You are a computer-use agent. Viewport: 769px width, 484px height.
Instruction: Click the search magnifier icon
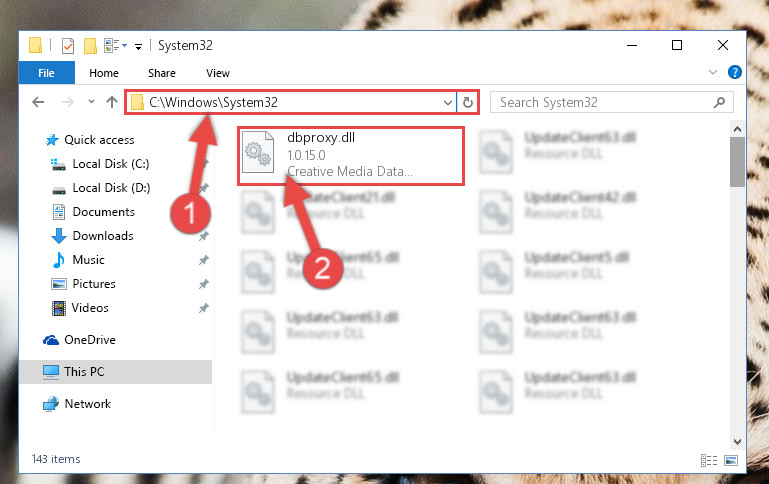(x=719, y=102)
